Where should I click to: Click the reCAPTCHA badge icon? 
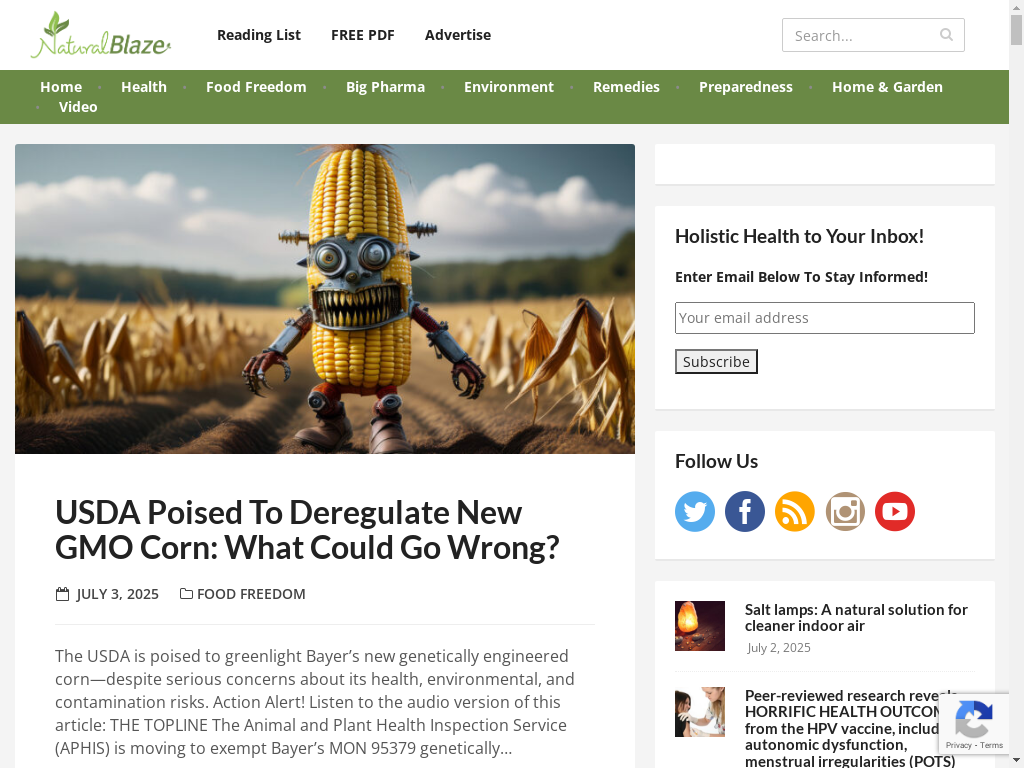click(974, 718)
